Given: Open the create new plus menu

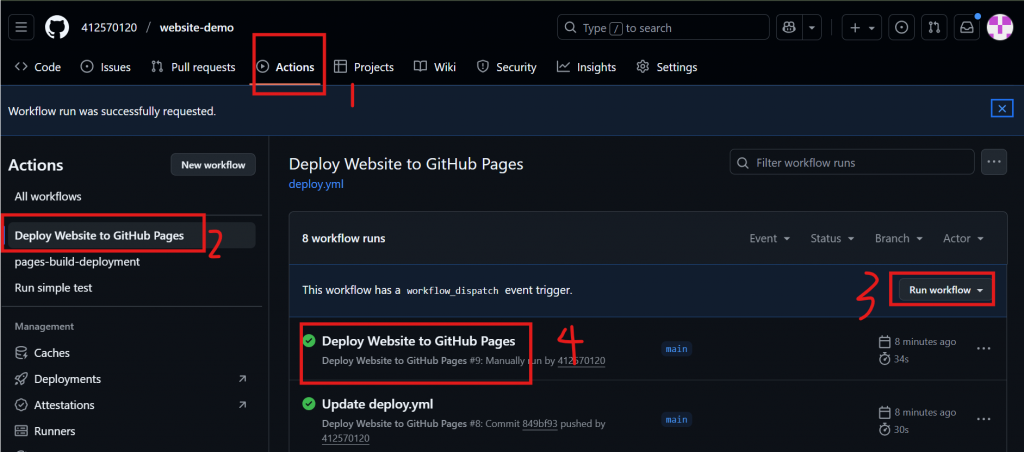Looking at the screenshot, I should click(x=862, y=27).
